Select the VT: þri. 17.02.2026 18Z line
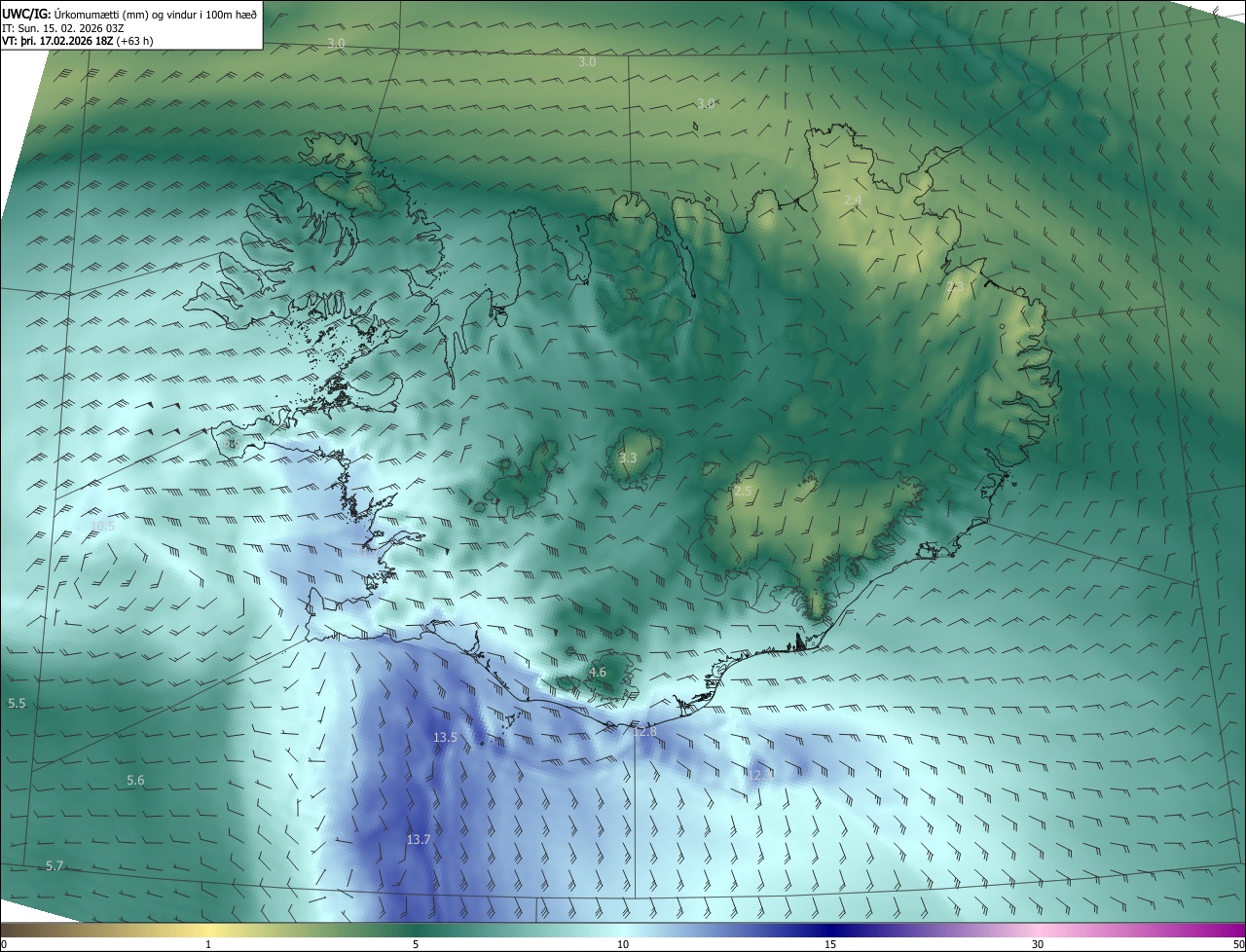 (77, 40)
